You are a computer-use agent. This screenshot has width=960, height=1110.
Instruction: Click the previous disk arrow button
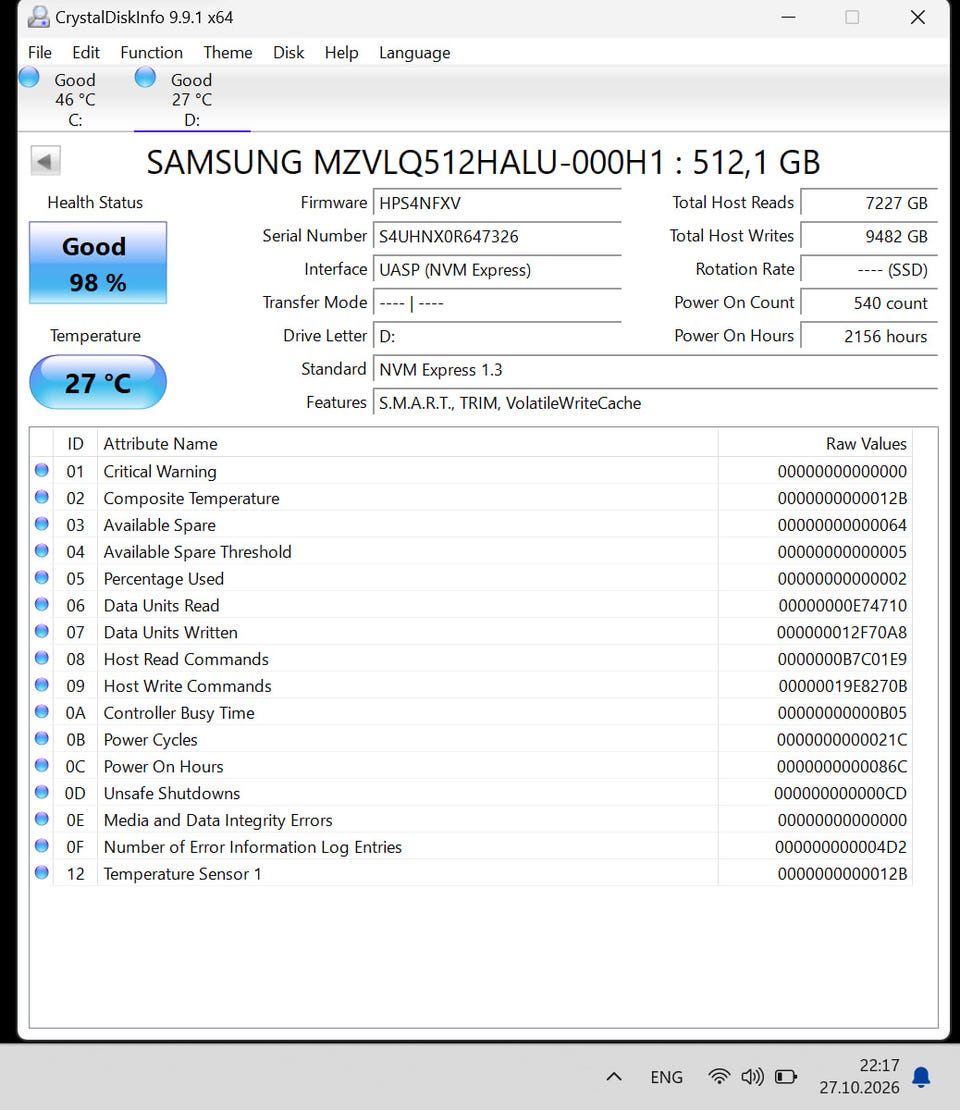[45, 161]
